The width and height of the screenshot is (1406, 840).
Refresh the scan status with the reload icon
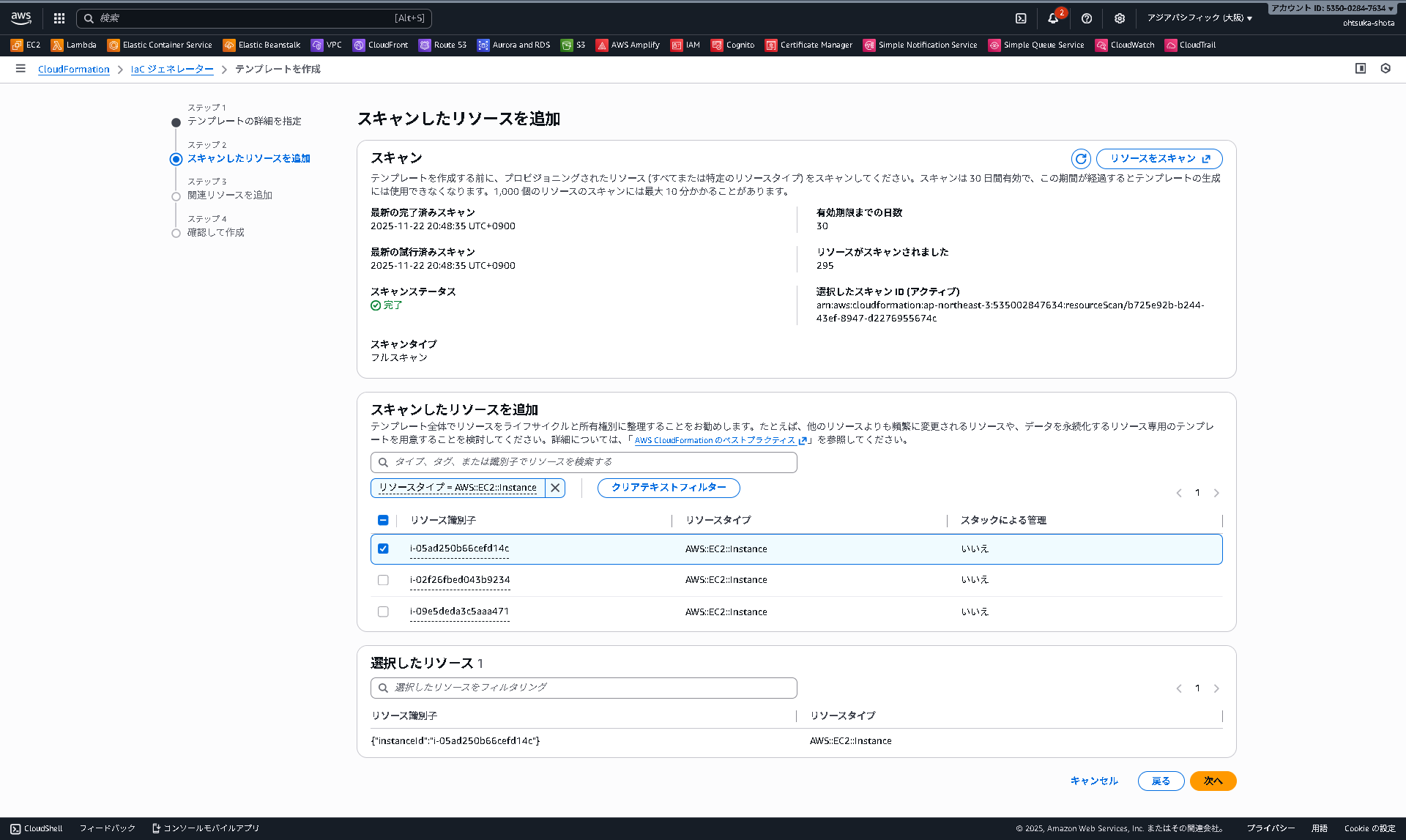coord(1081,158)
